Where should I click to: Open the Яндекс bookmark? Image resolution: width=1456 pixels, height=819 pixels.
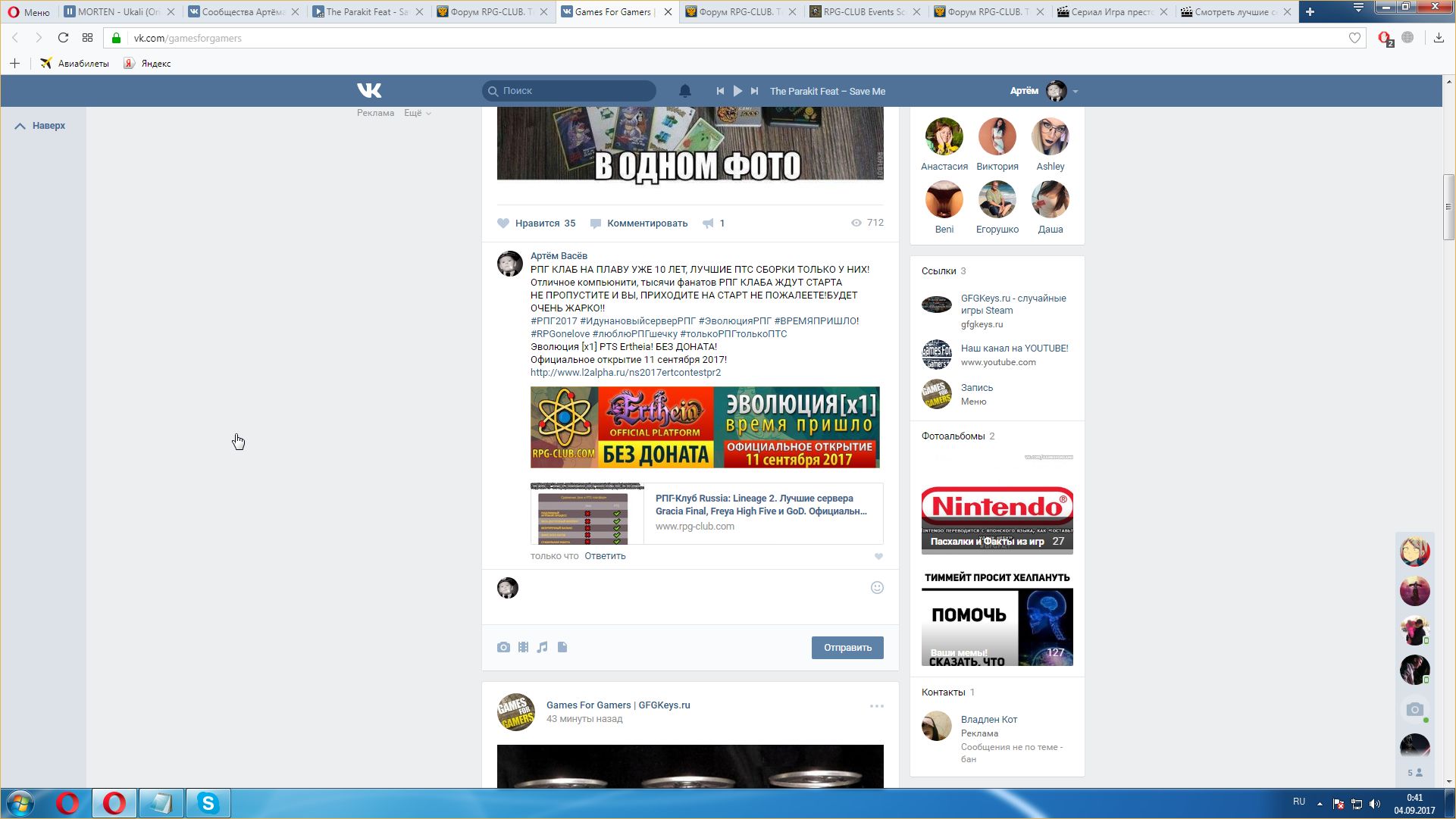pos(147,64)
